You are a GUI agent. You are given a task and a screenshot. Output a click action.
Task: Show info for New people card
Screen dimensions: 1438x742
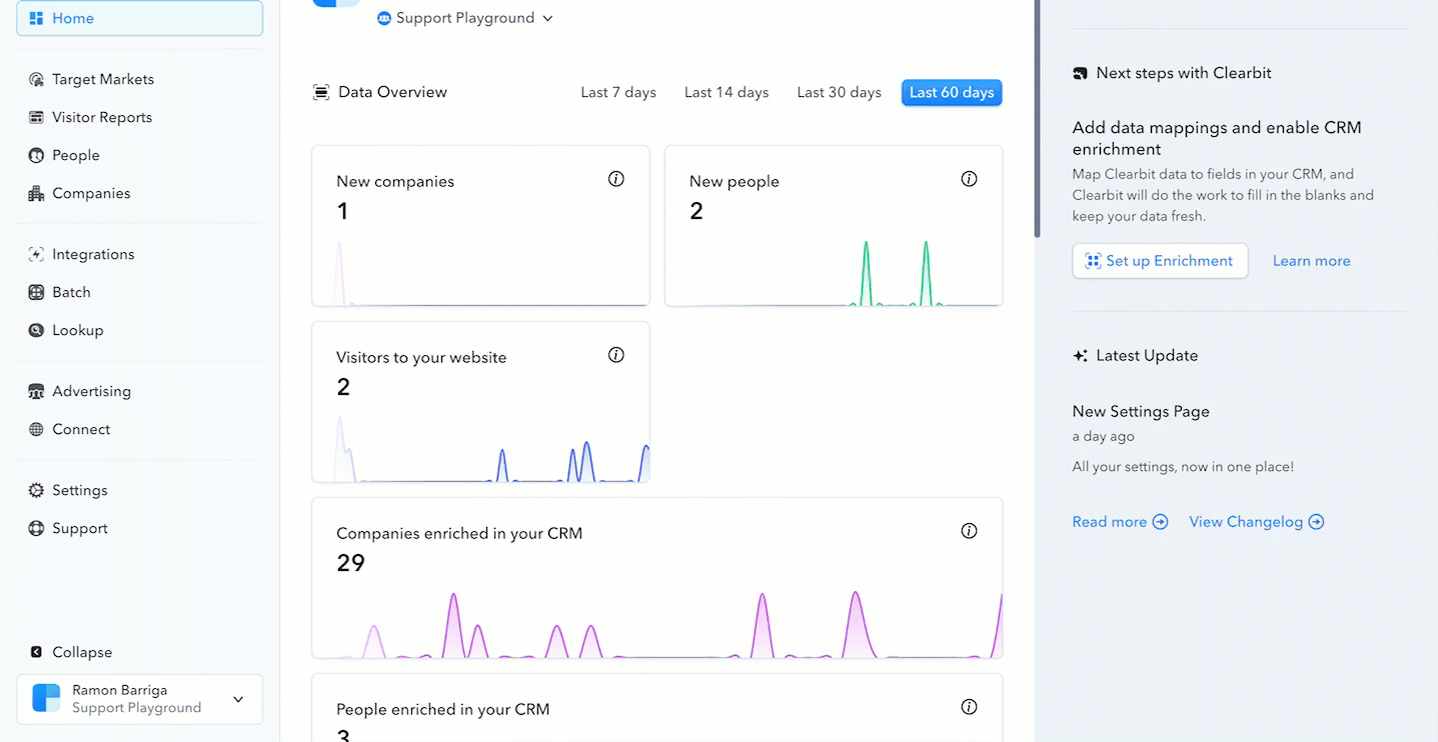969,179
